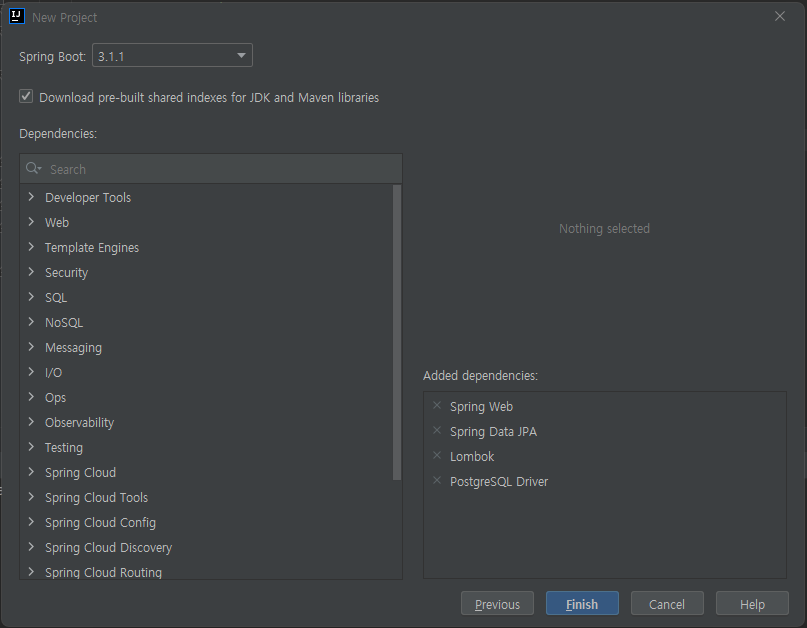807x628 pixels.
Task: Remove Spring Web from added dependencies
Action: [437, 406]
